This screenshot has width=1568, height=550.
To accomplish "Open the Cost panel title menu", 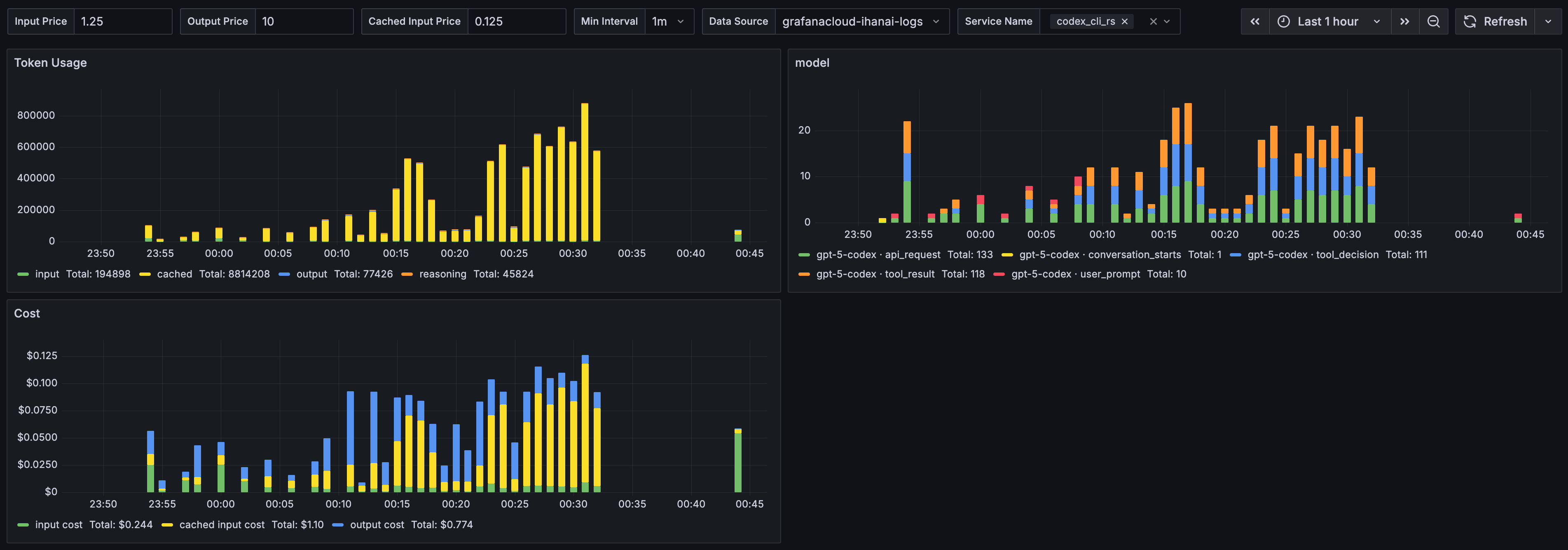I will (27, 313).
